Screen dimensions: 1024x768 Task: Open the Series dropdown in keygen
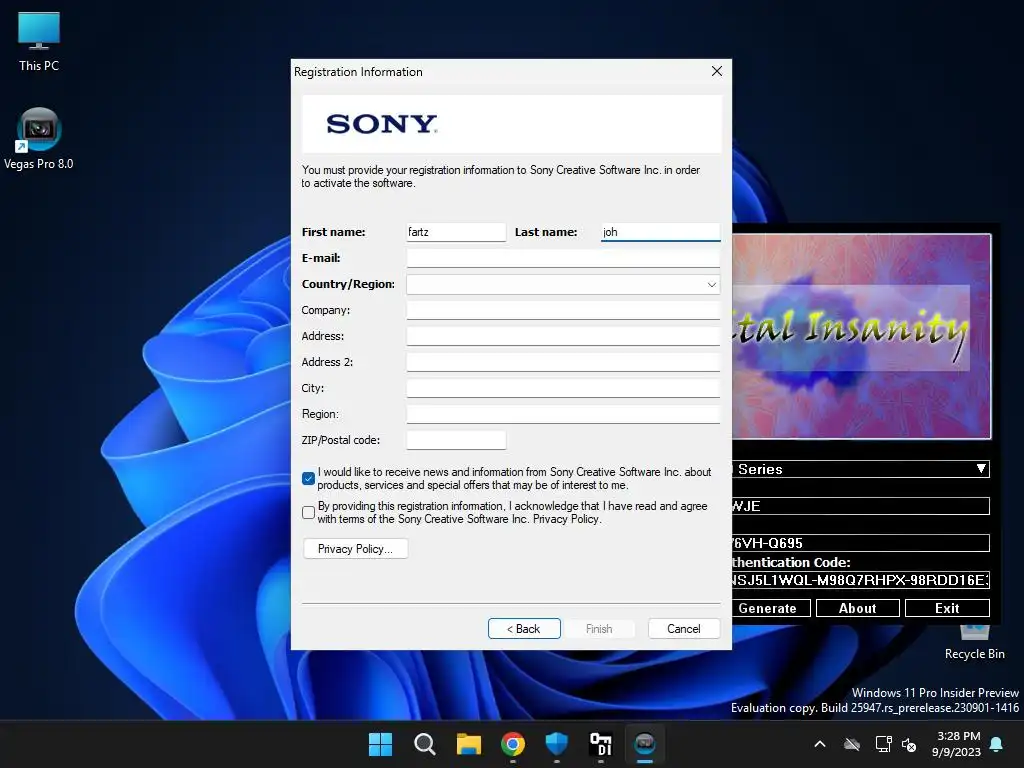pos(861,469)
